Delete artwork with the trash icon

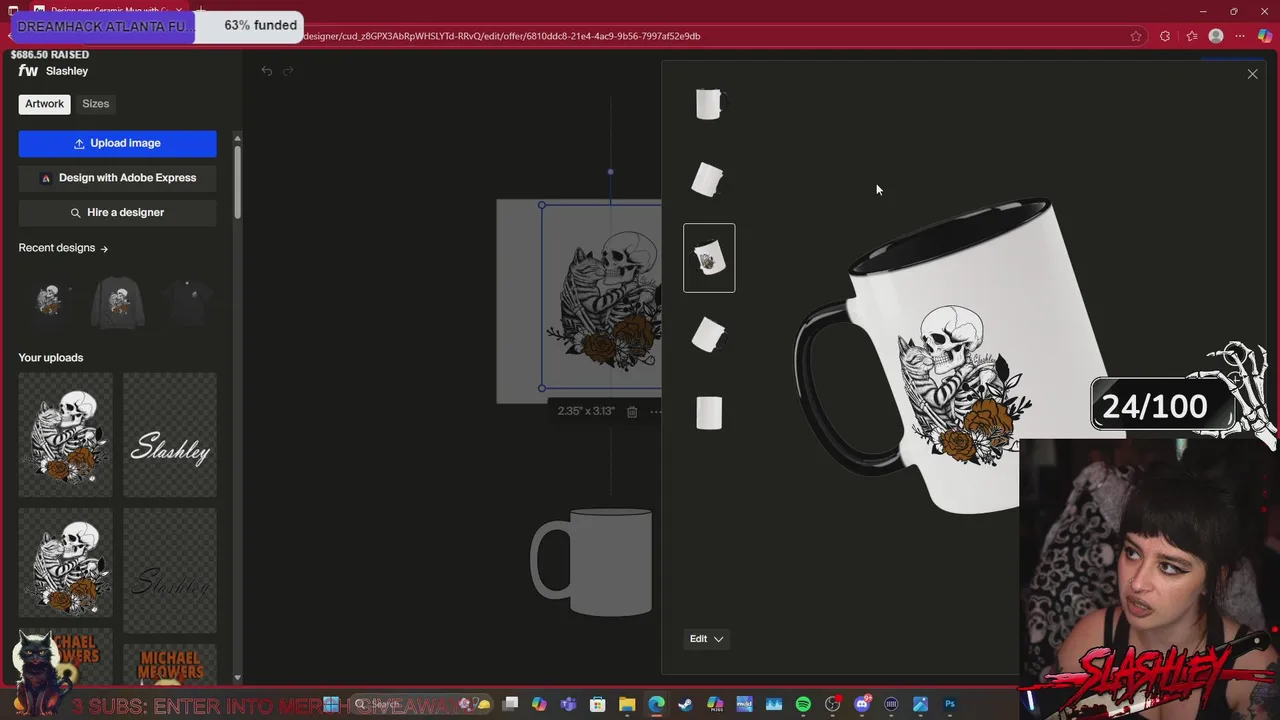point(632,411)
